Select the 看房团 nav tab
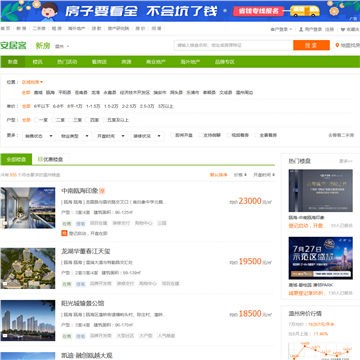The width and height of the screenshot is (360, 360). (99, 62)
